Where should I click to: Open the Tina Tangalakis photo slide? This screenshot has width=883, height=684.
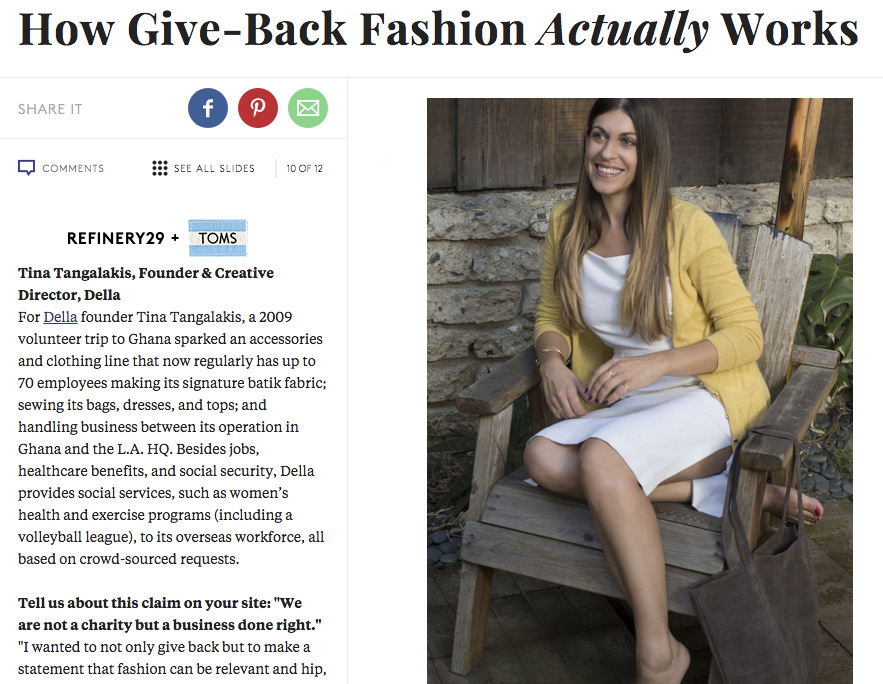640,391
